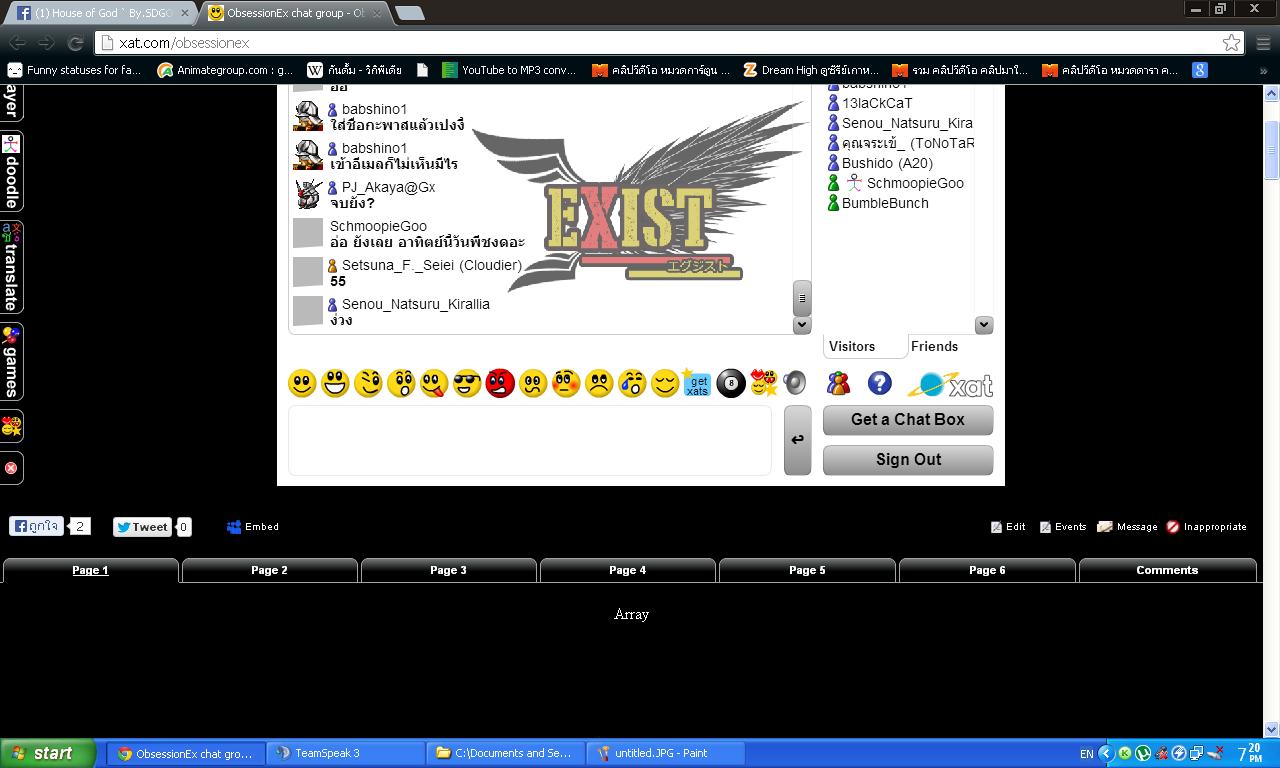
Task: Click the Tweet button
Action: click(x=142, y=527)
